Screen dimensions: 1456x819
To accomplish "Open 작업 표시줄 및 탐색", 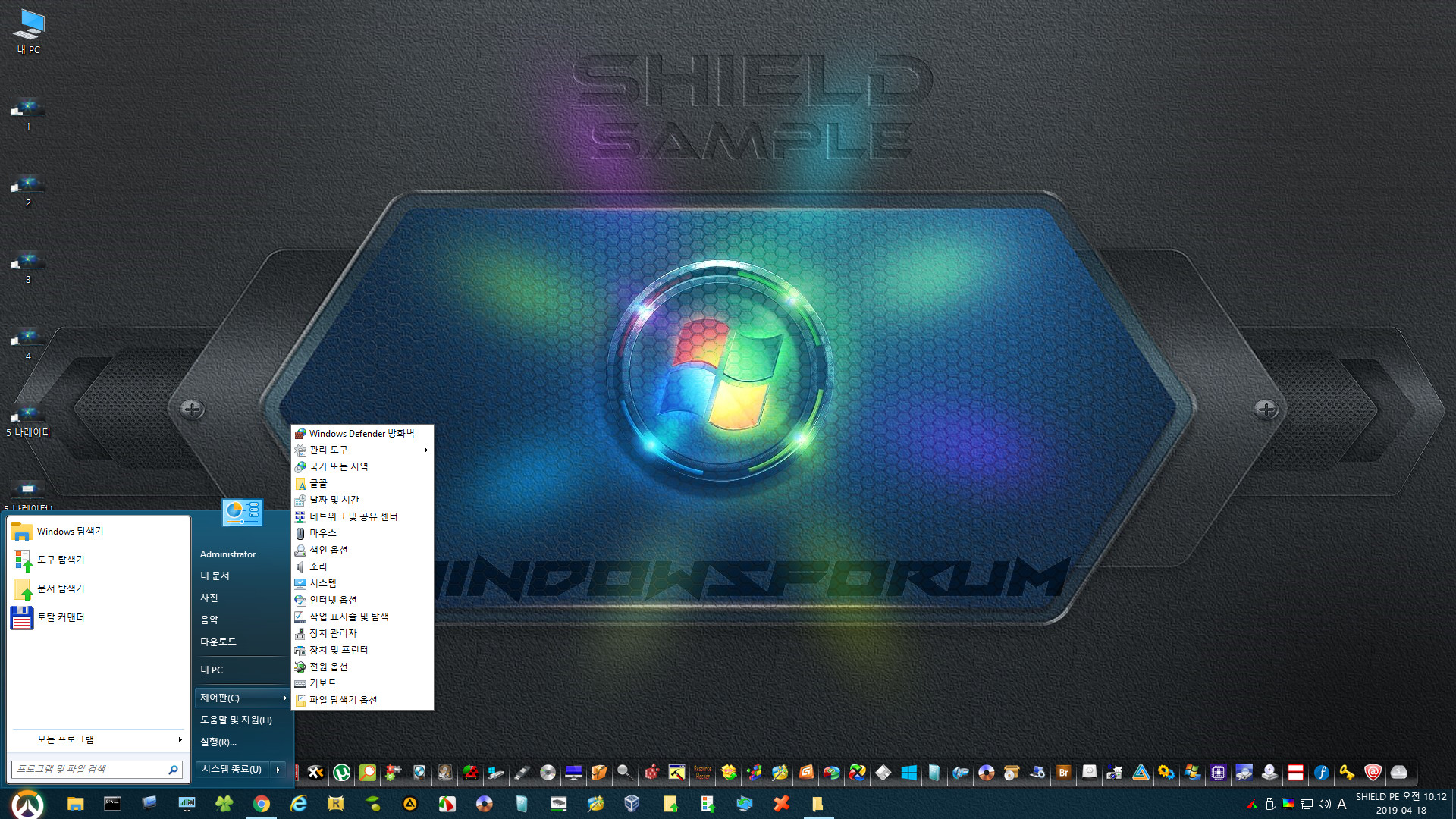I will (362, 617).
